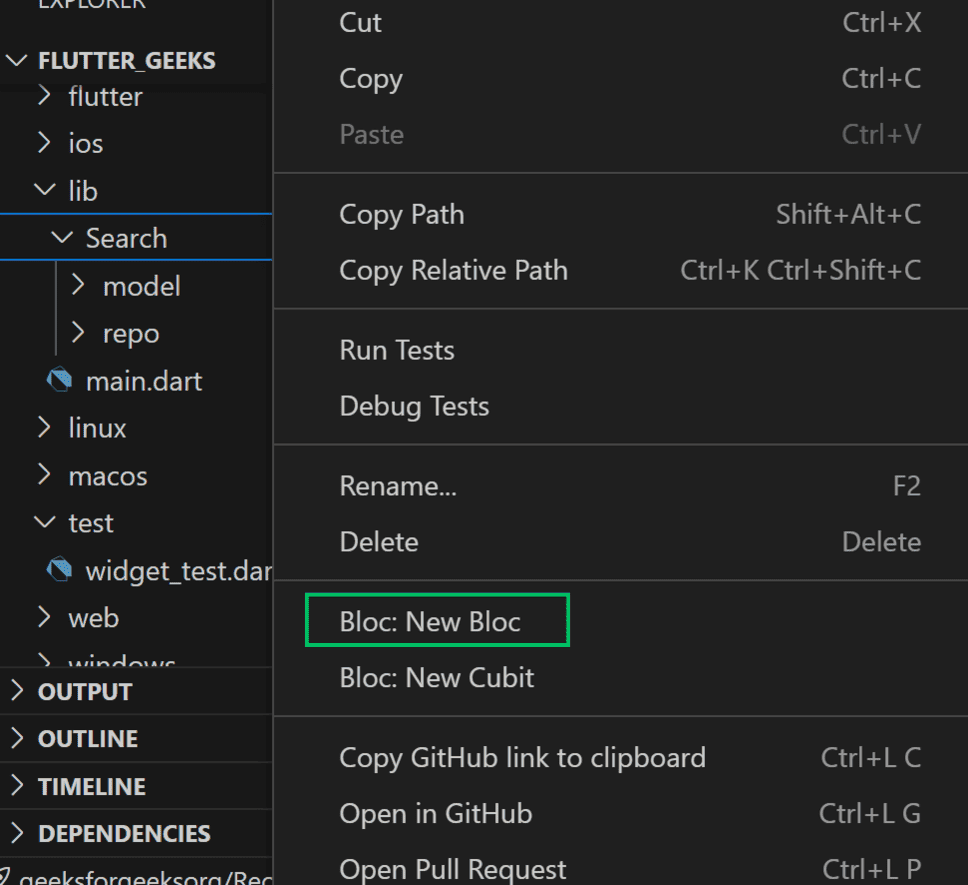Image resolution: width=968 pixels, height=885 pixels.
Task: Choose Copy Relative Path menu item
Action: point(453,270)
